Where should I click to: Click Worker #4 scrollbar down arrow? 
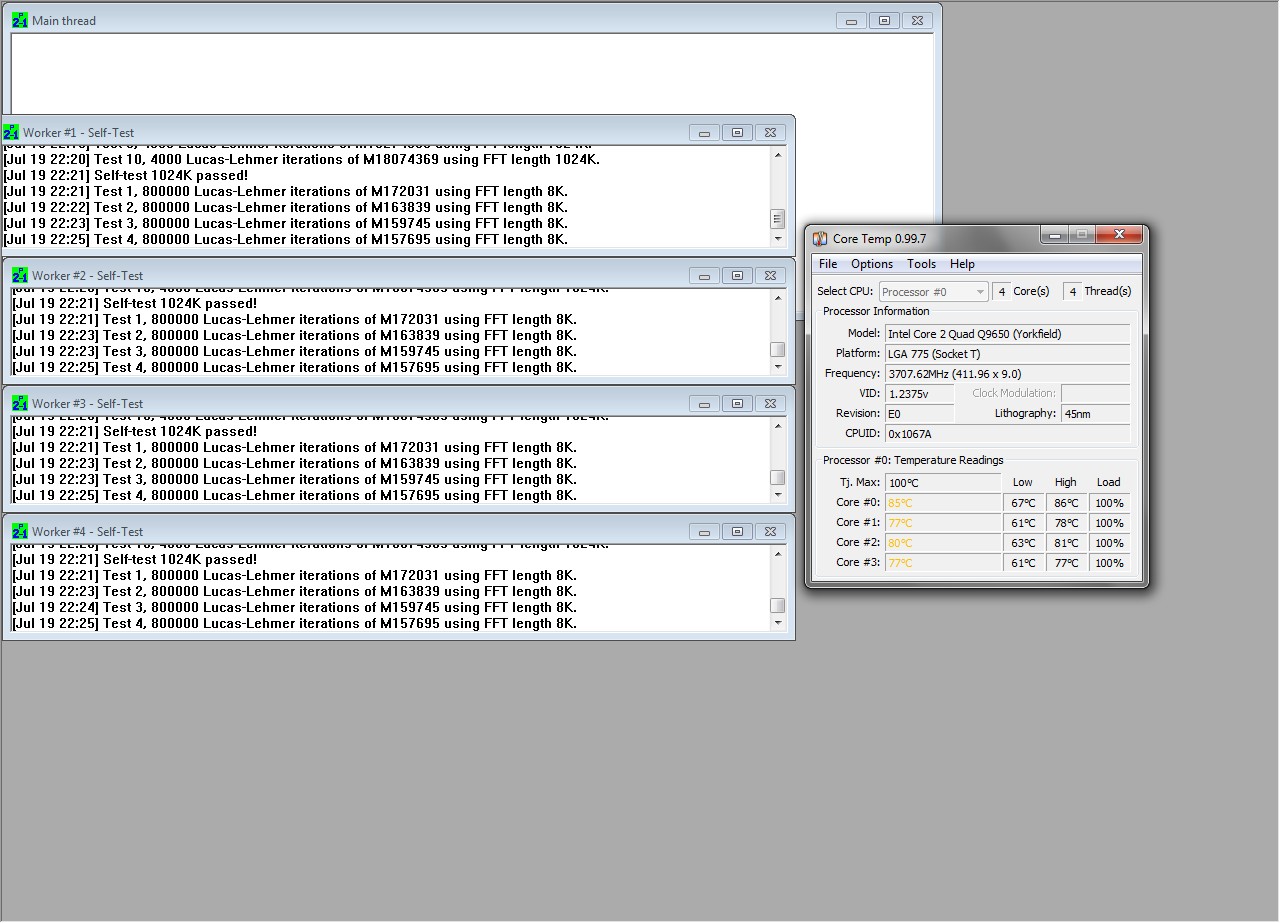tap(778, 623)
